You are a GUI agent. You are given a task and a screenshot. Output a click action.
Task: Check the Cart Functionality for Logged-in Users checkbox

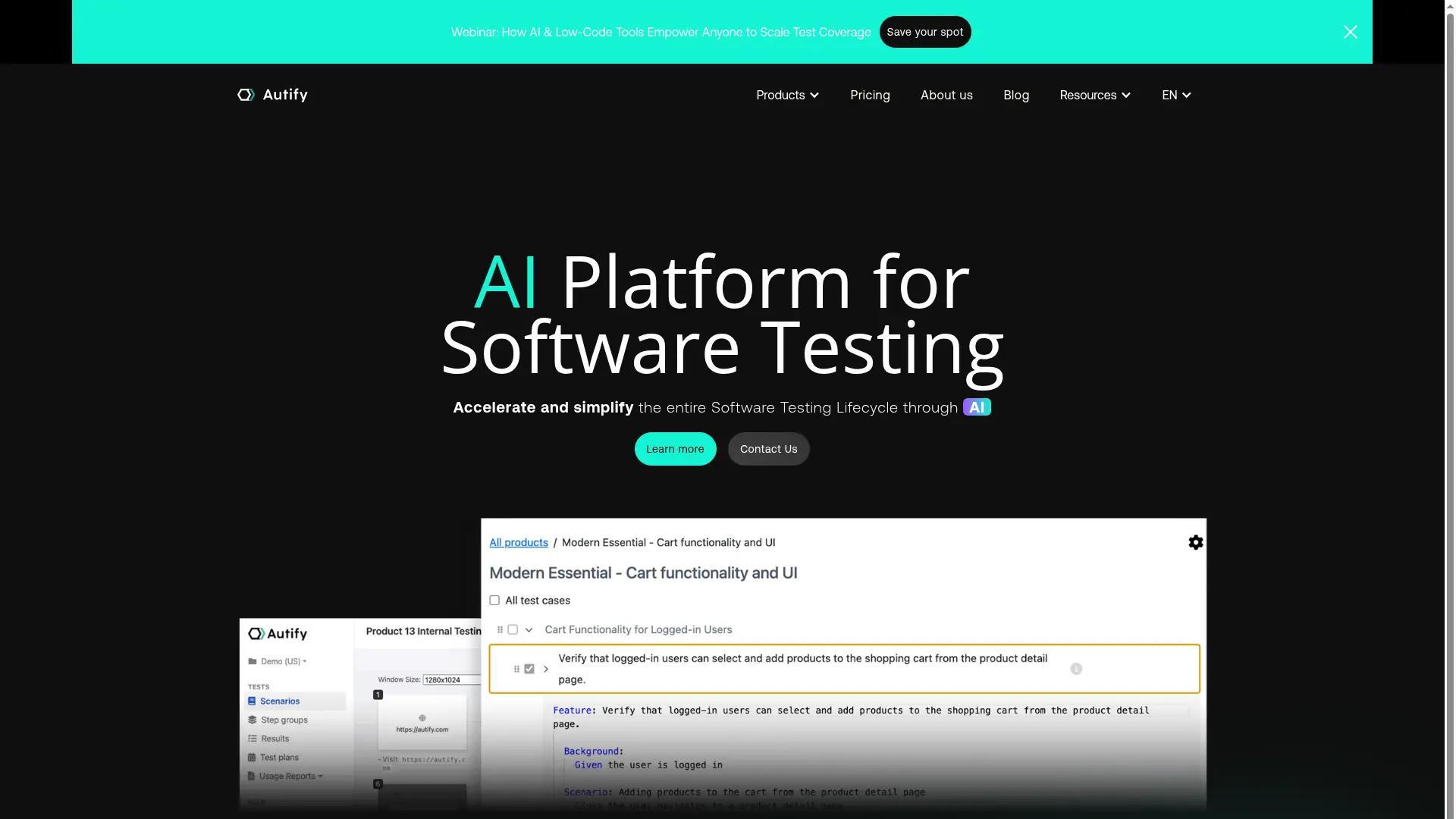point(513,629)
